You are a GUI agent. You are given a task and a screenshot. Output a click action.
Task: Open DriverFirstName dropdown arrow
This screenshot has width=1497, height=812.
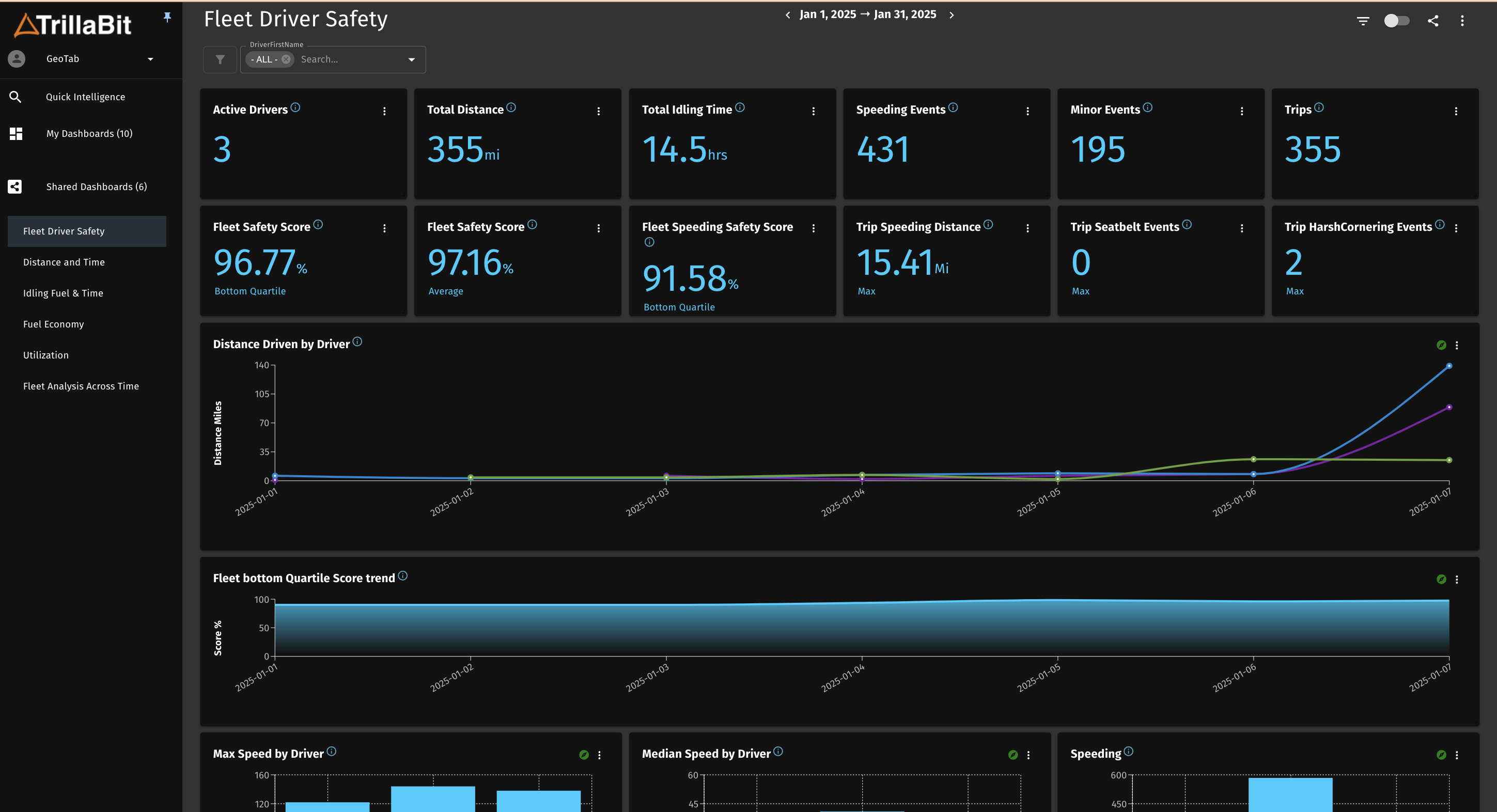[411, 59]
